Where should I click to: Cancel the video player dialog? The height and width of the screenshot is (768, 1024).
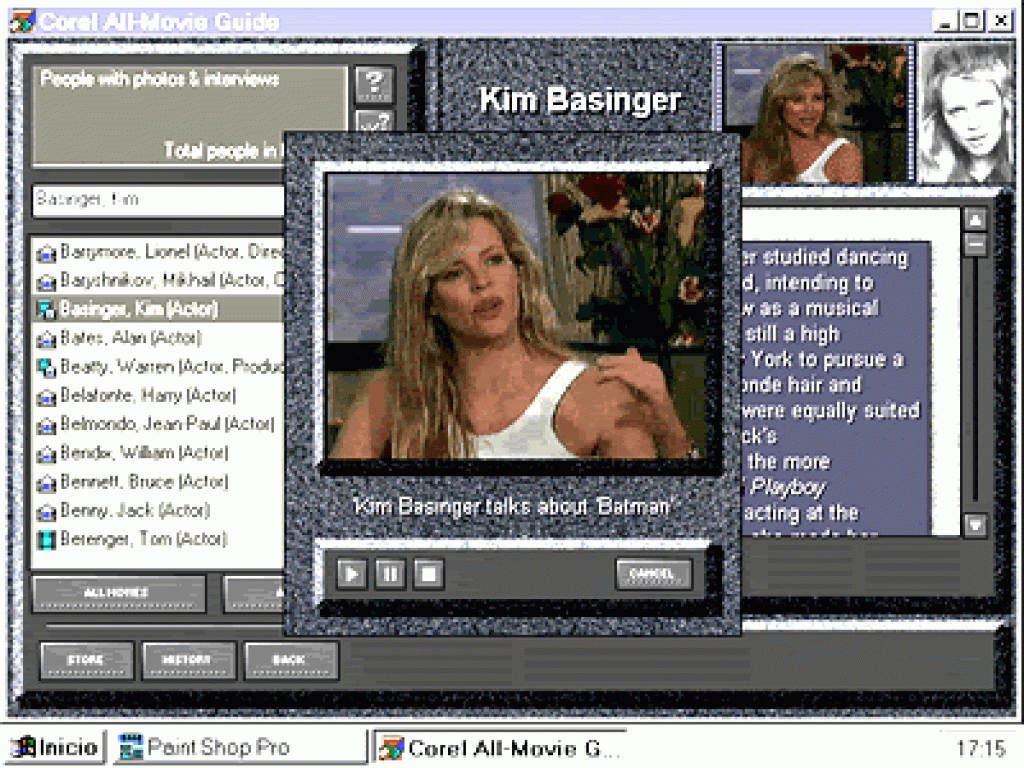click(653, 574)
